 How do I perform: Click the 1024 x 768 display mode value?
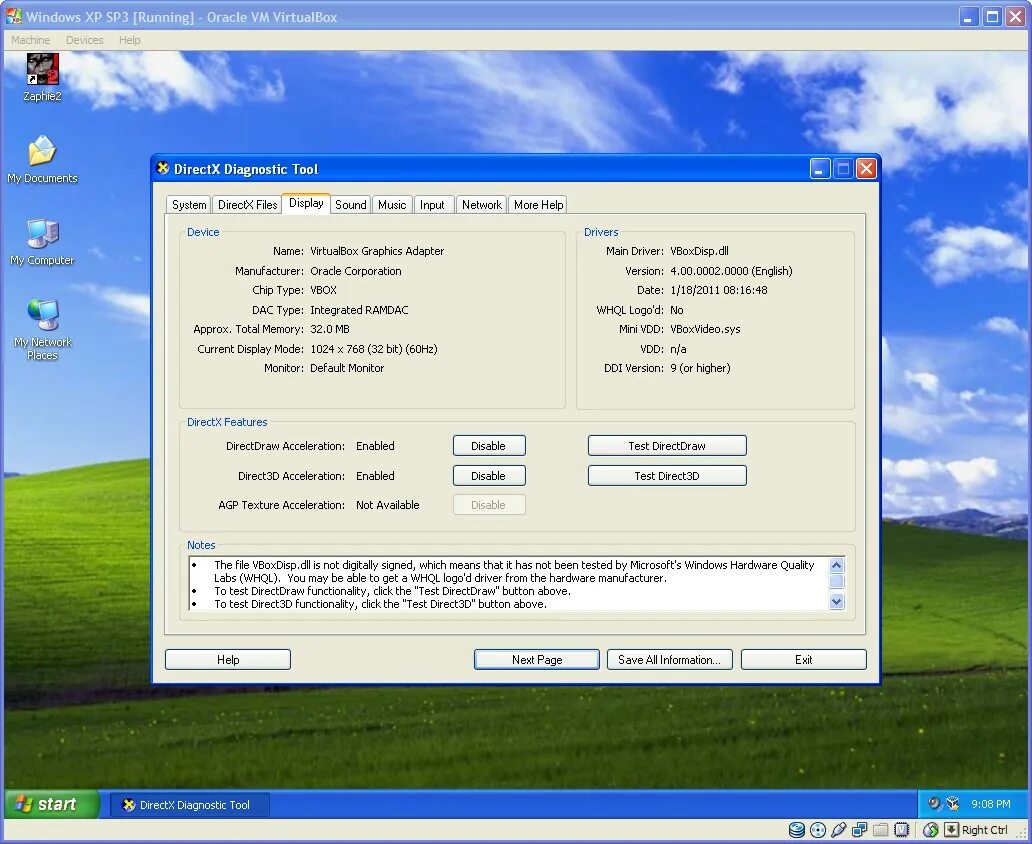(x=373, y=349)
